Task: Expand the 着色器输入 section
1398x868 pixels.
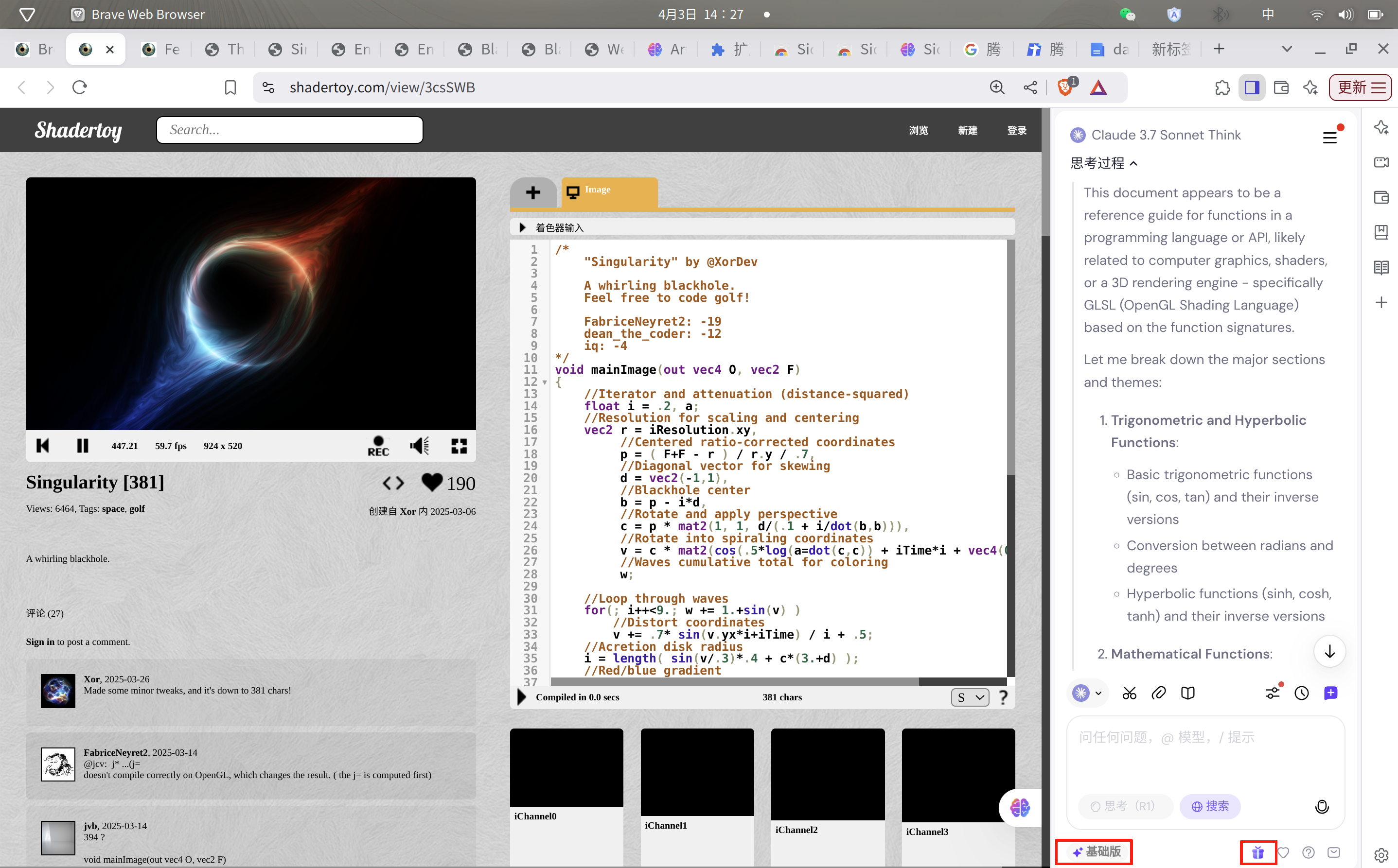Action: pos(522,227)
